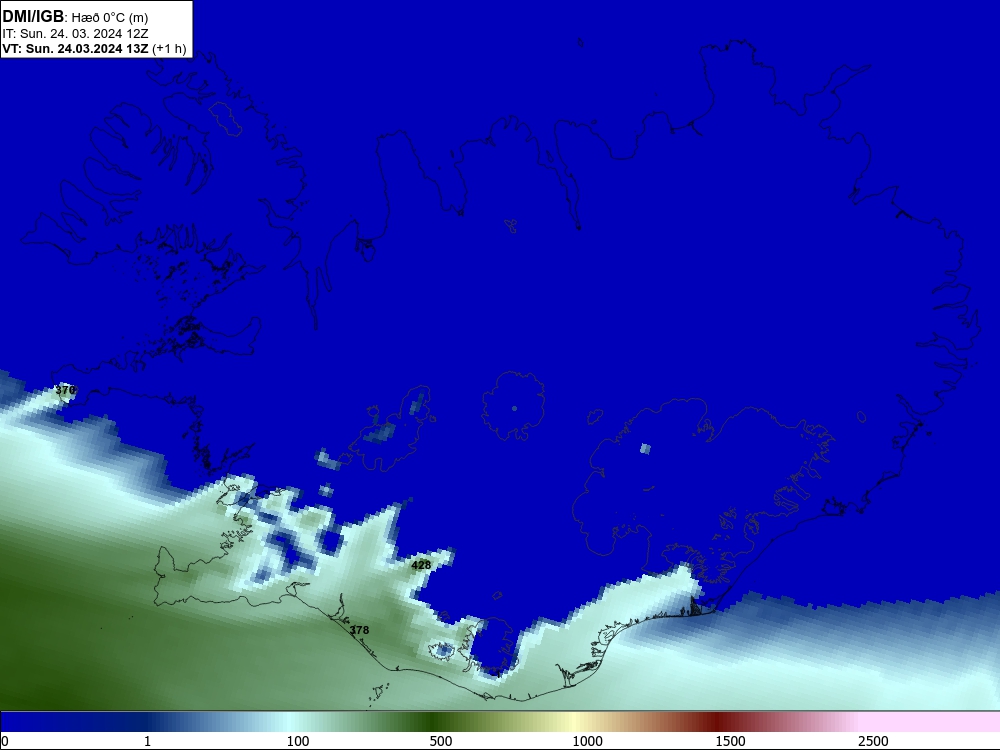
Task: Click the dark green segment of color bar
Action: click(434, 722)
